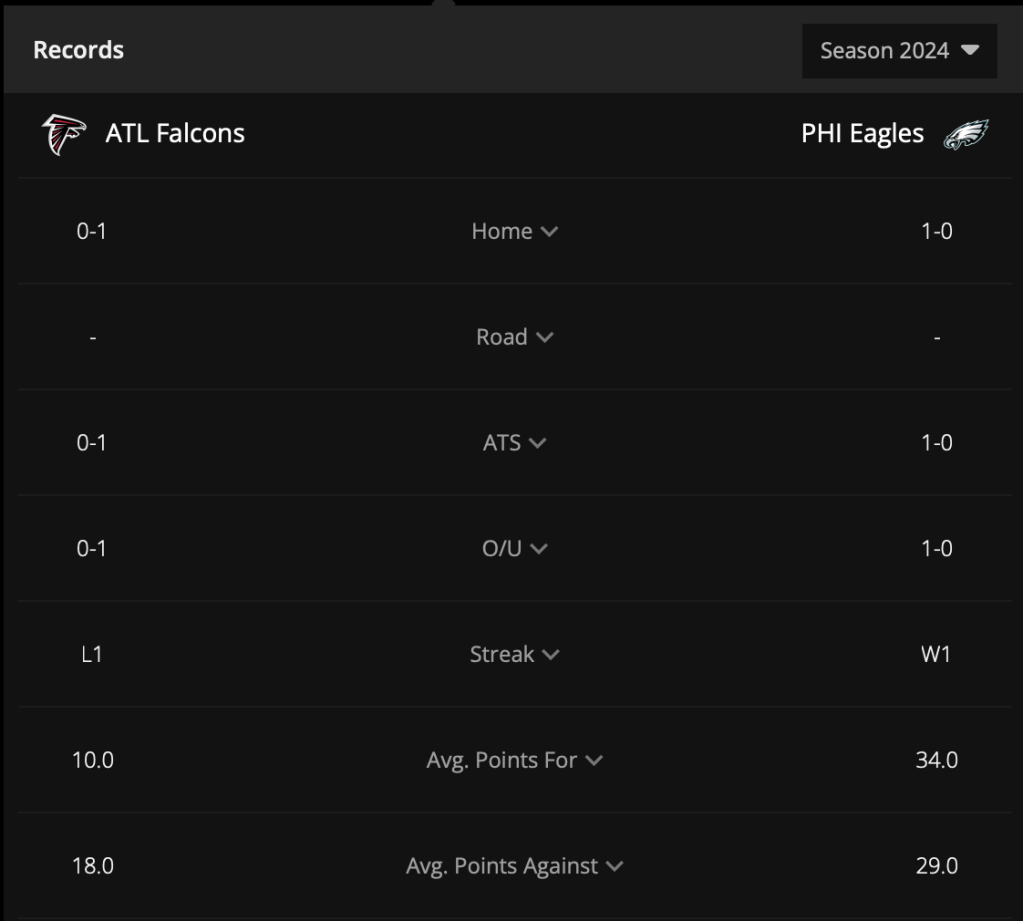Expand the Road record row
The width and height of the screenshot is (1023, 921).
tap(515, 337)
